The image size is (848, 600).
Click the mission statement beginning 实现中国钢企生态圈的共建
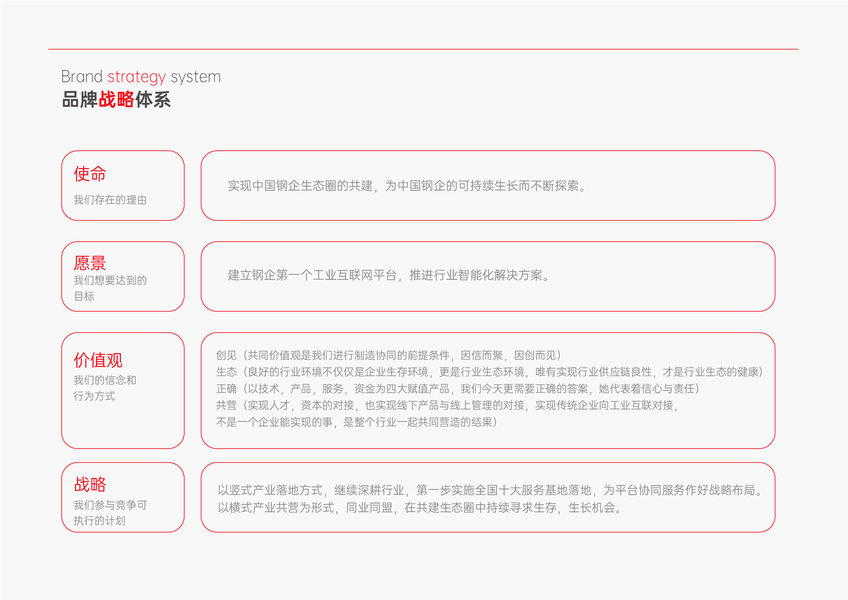pos(407,186)
